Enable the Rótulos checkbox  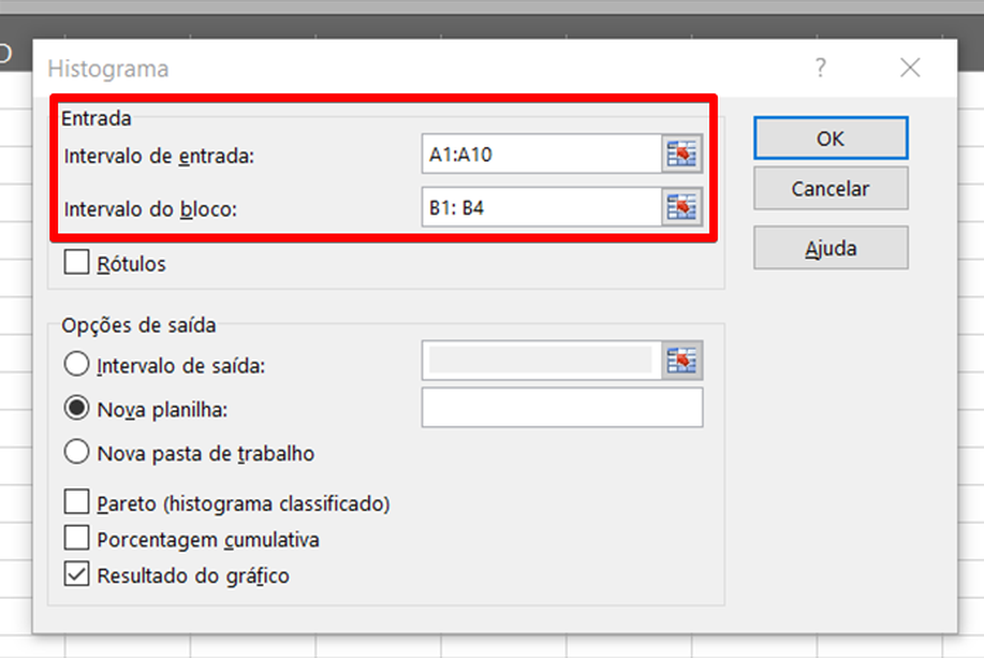pyautogui.click(x=76, y=263)
